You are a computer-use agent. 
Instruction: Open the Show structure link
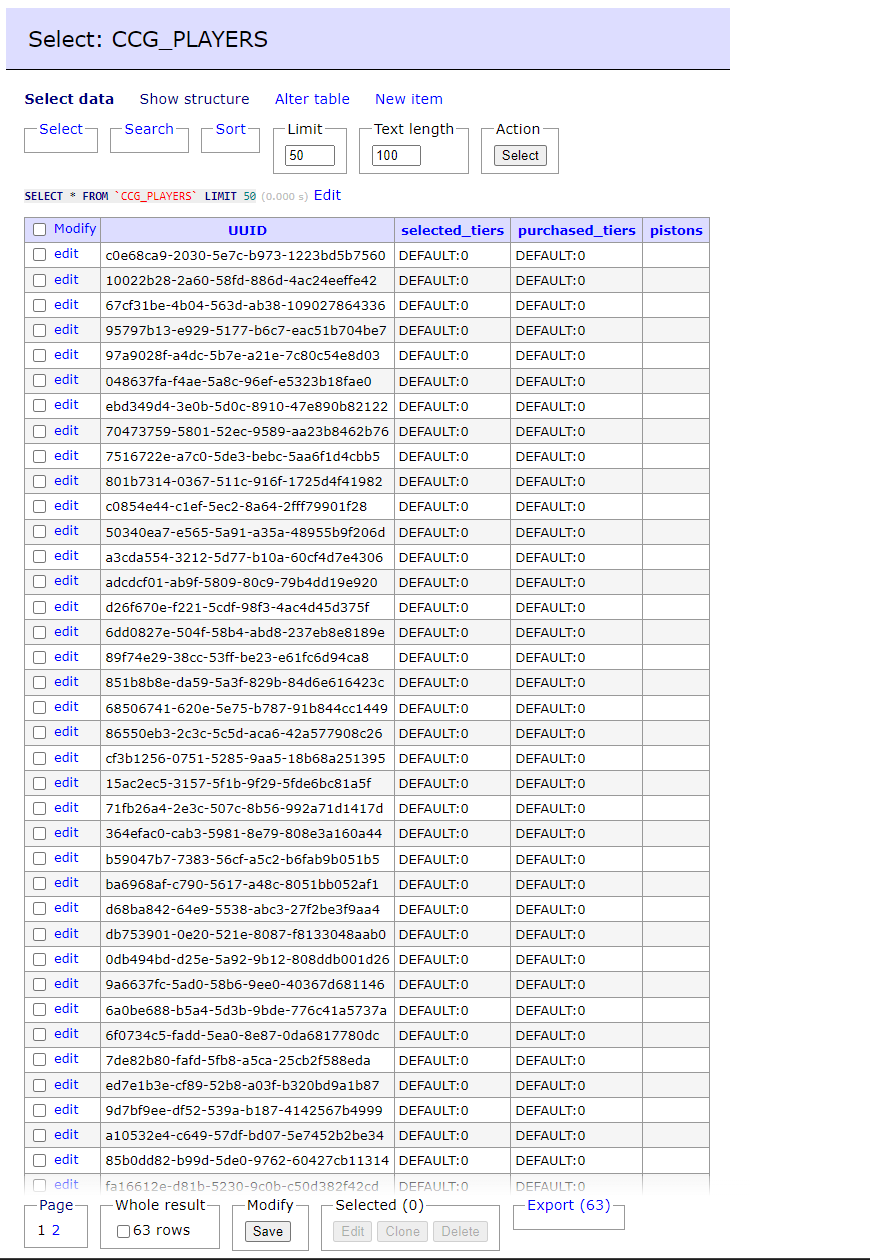[194, 99]
